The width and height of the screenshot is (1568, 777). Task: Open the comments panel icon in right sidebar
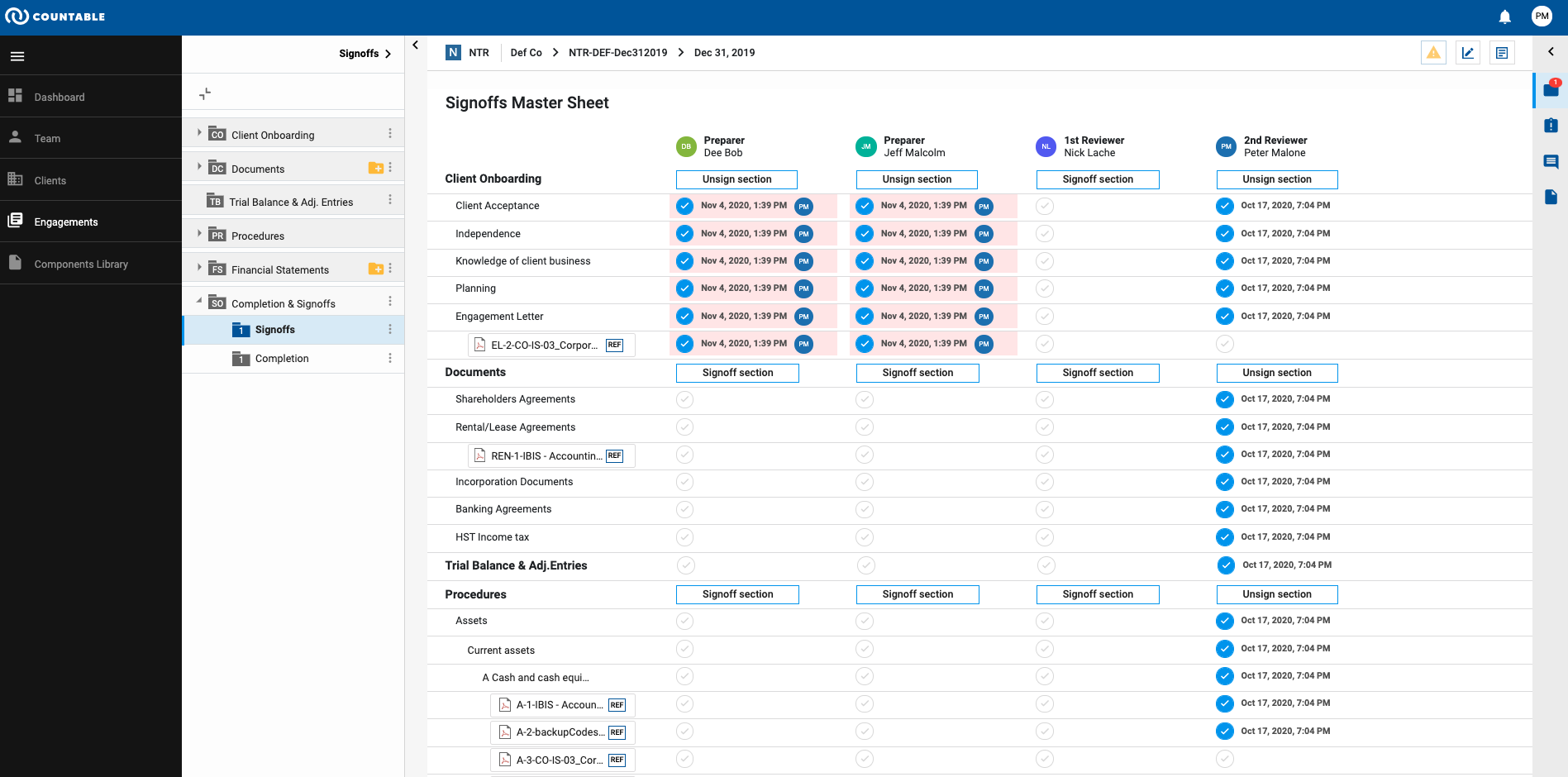pyautogui.click(x=1551, y=162)
